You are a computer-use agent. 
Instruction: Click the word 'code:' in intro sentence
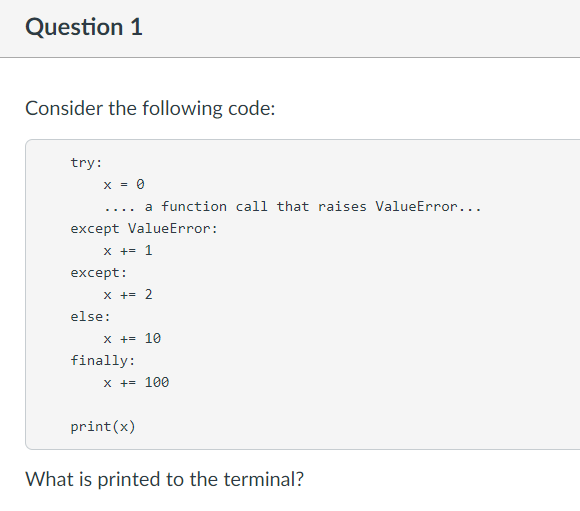[x=252, y=109]
